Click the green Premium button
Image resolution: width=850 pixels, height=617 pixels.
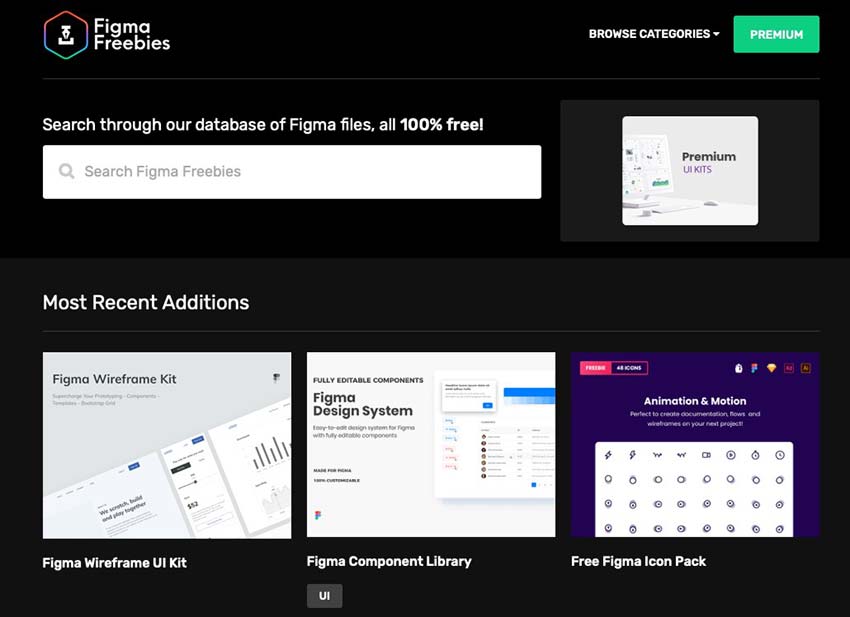coord(777,34)
